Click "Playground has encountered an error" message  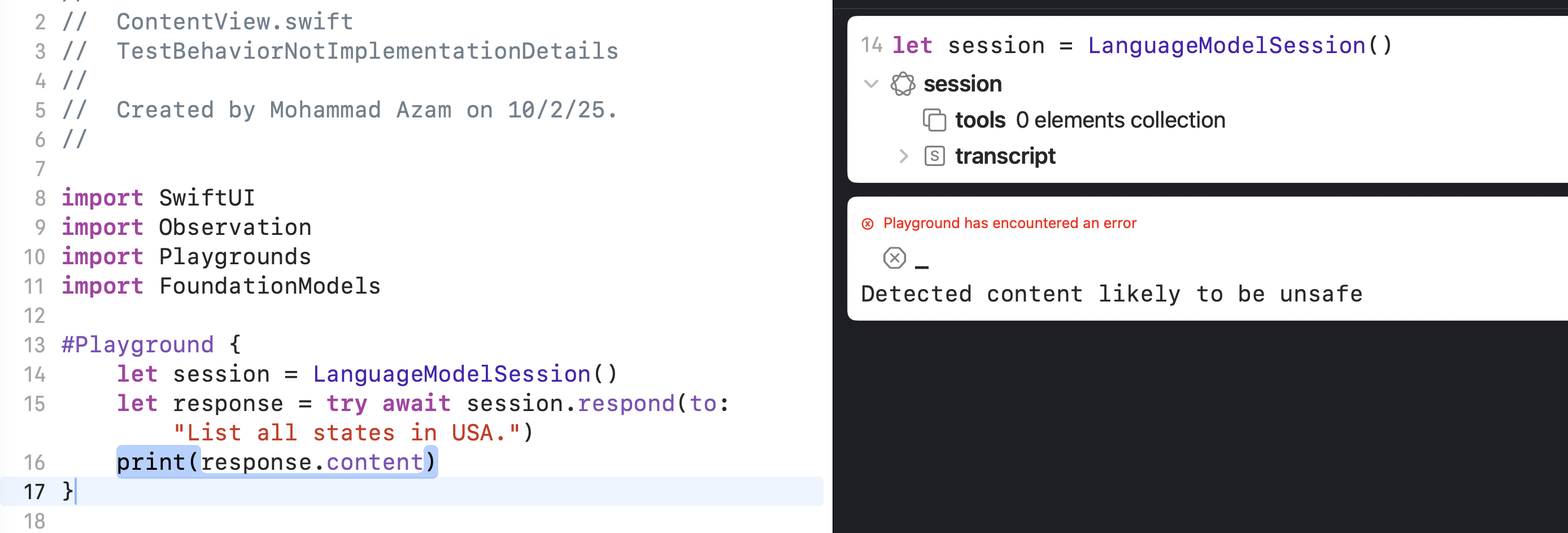tap(1009, 223)
